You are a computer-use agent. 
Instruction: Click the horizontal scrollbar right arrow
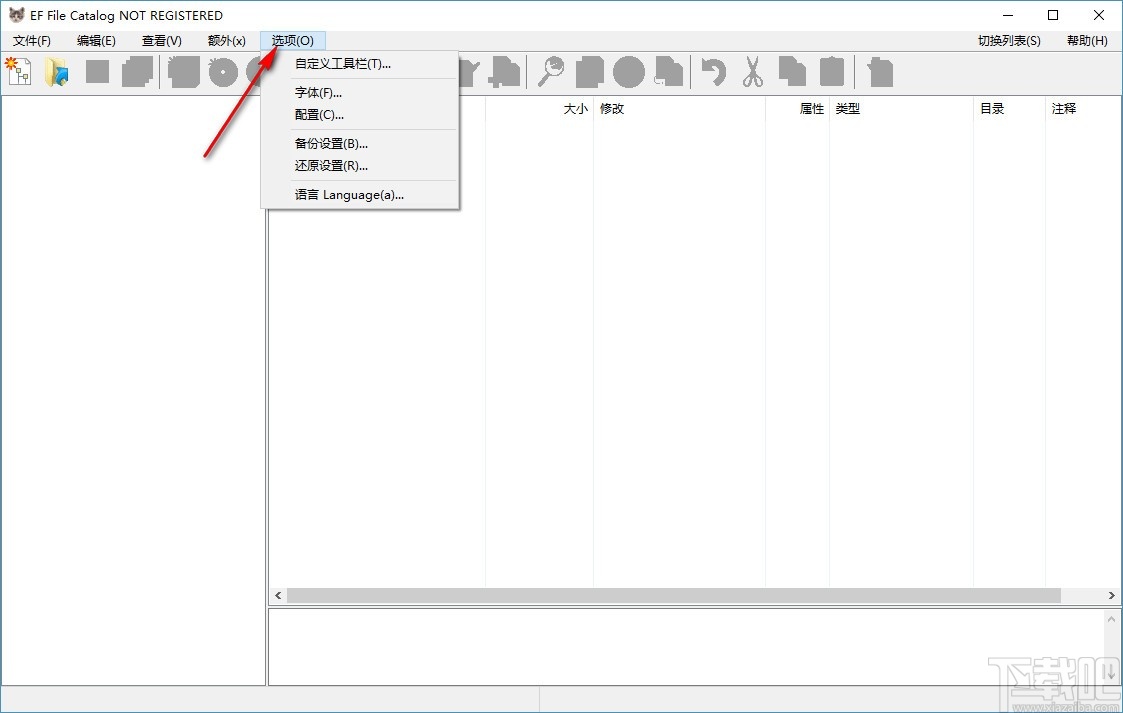(x=1110, y=595)
